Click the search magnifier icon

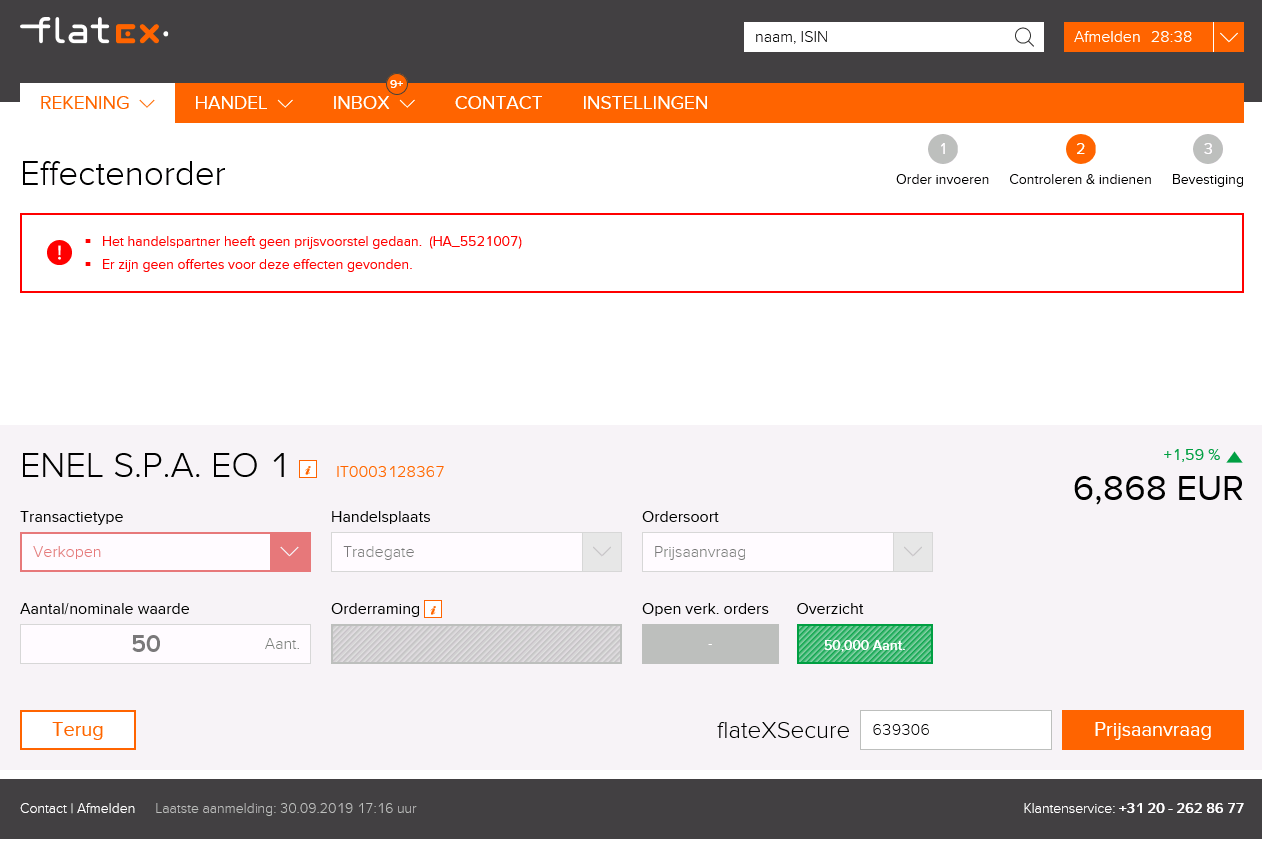point(1024,37)
